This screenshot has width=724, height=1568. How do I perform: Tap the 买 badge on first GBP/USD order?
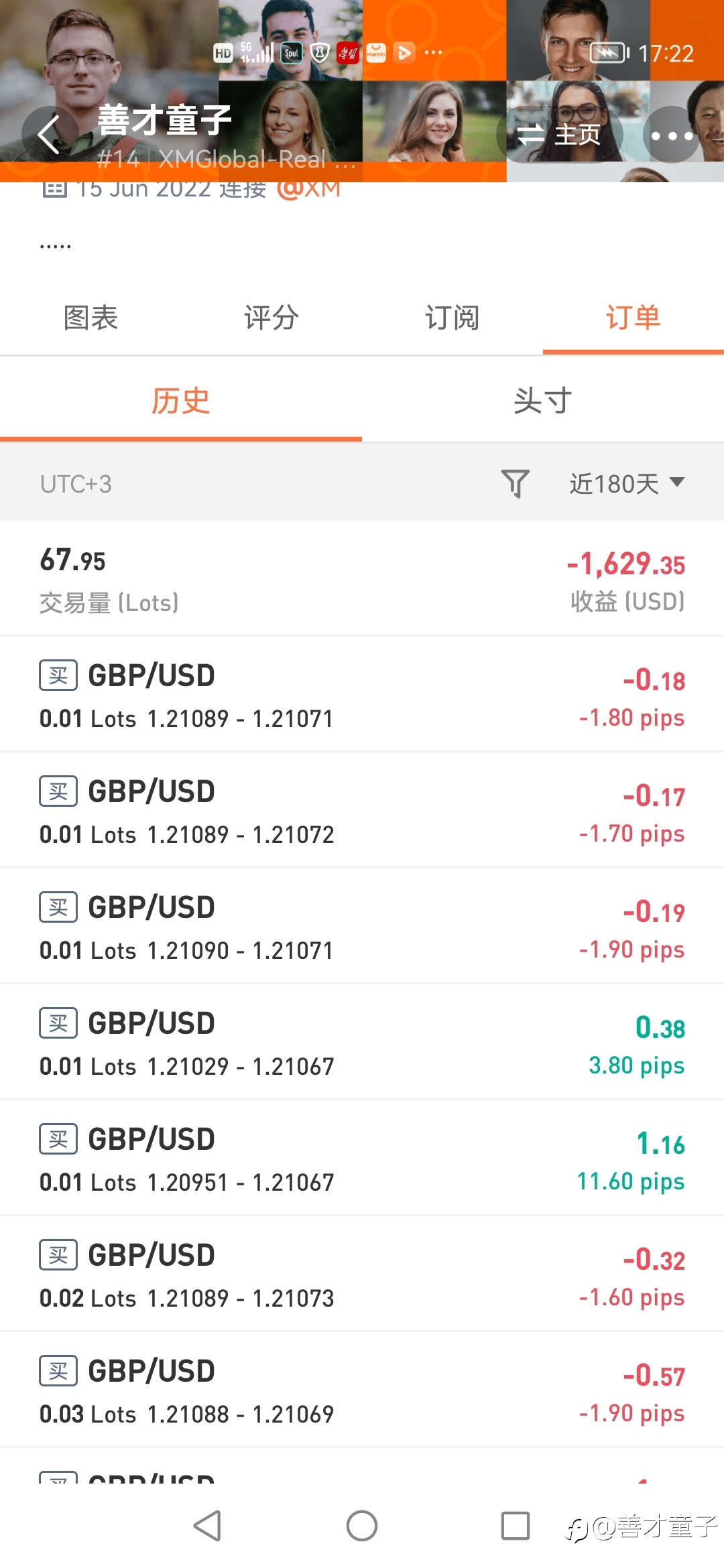(58, 675)
